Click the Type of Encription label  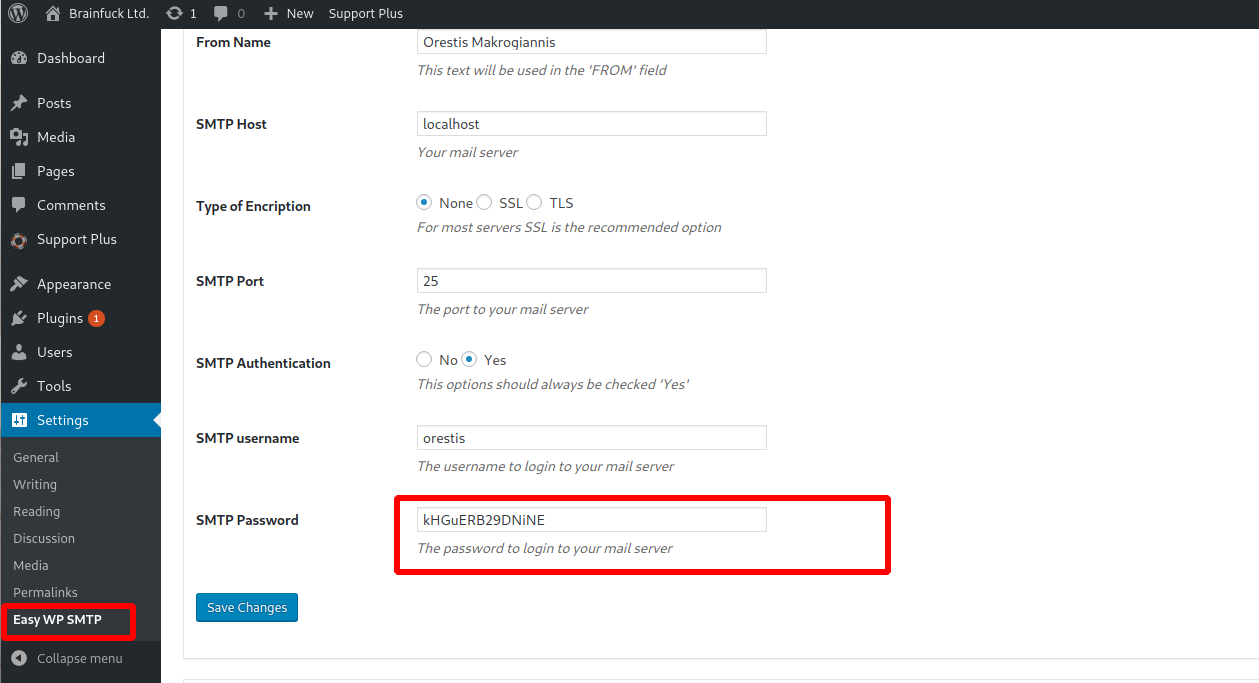tap(254, 206)
